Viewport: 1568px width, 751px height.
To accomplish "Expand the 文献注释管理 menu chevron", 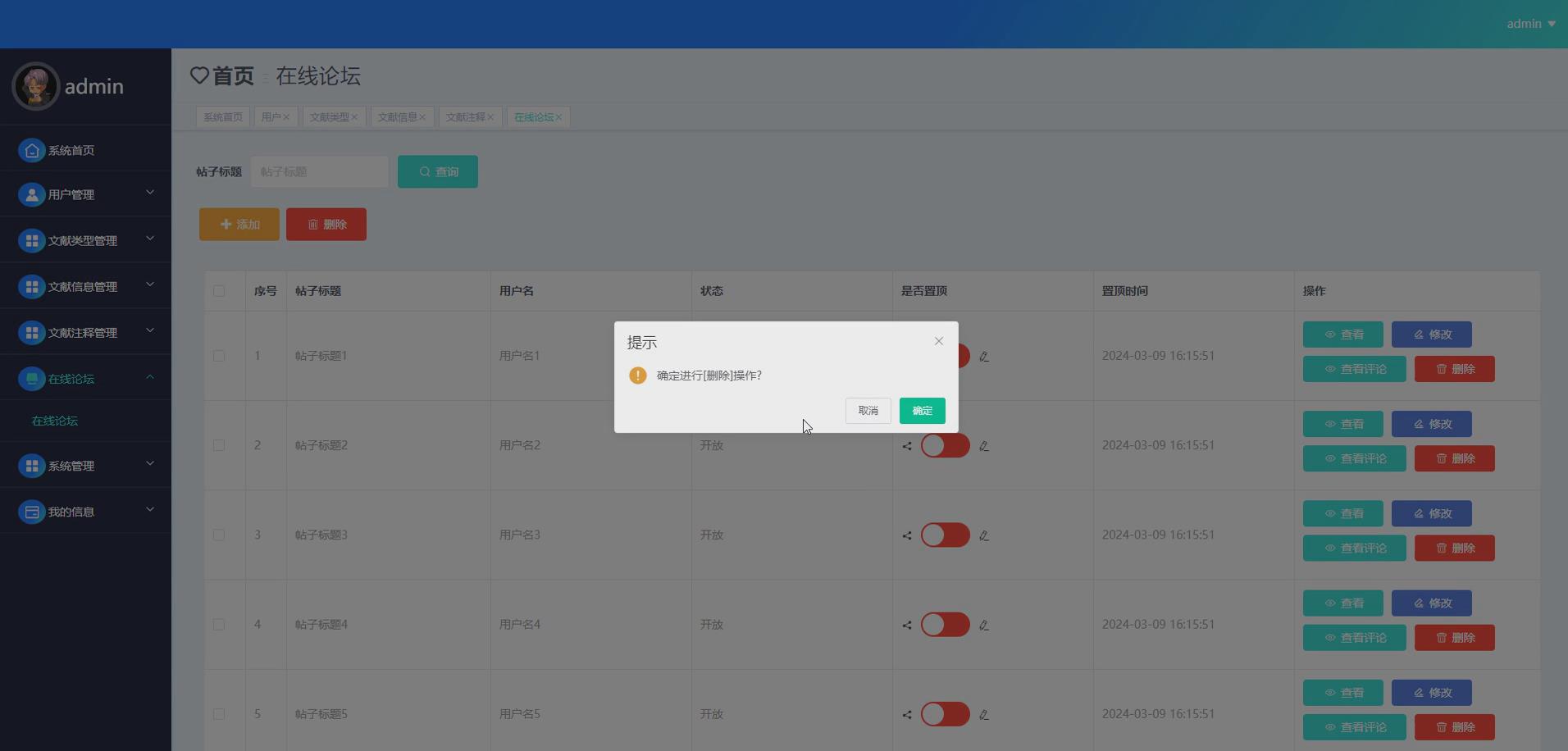I will click(150, 330).
